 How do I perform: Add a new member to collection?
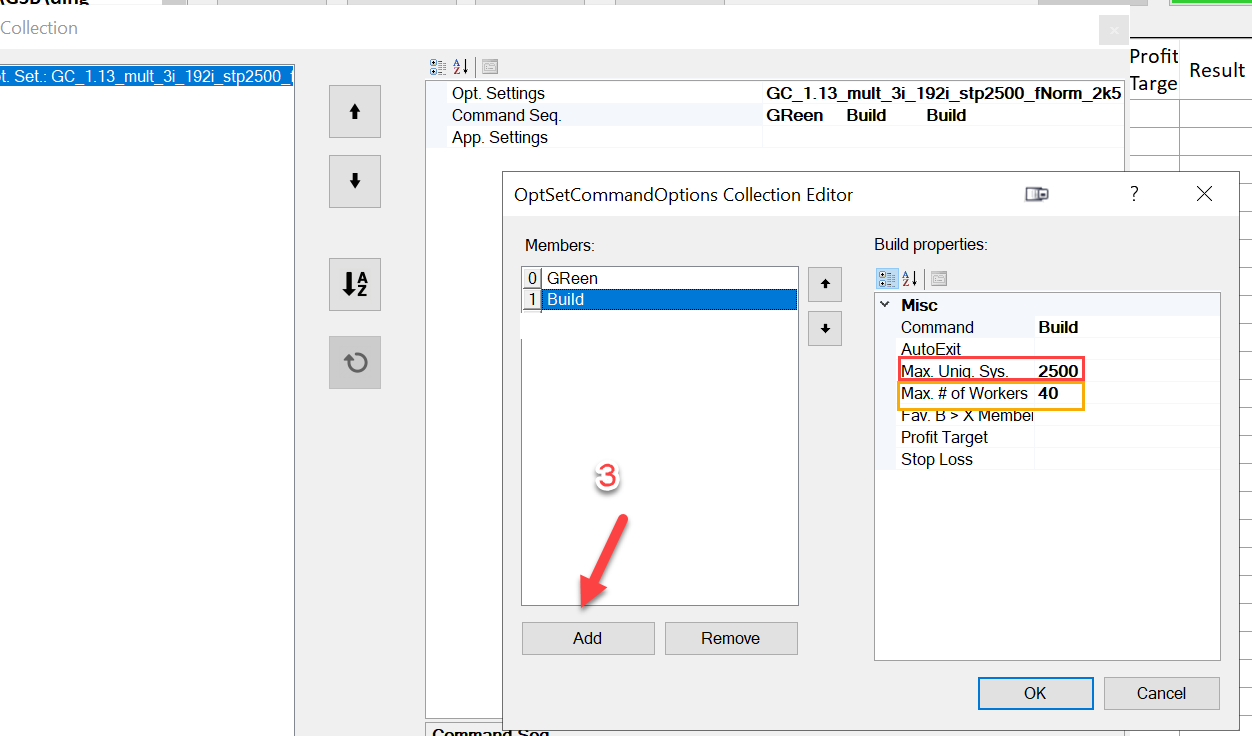pos(588,638)
